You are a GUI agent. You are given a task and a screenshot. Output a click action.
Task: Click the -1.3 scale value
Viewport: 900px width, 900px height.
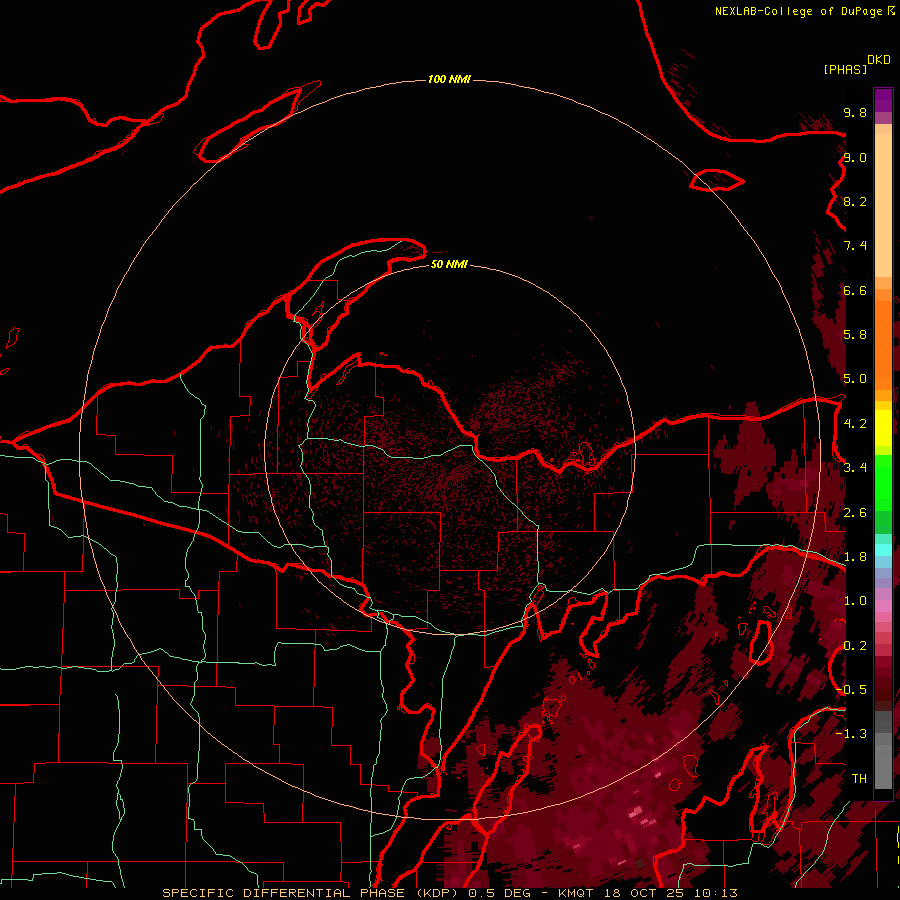point(851,734)
